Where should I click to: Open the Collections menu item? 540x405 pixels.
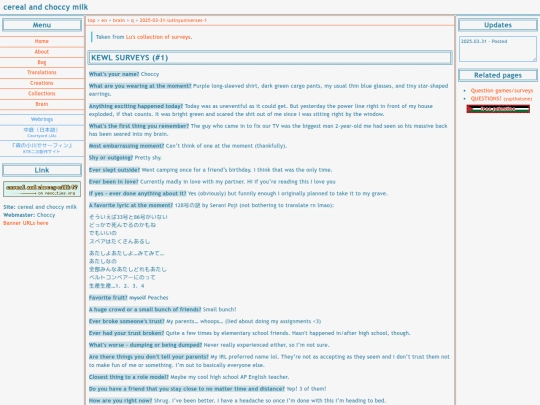(x=42, y=93)
